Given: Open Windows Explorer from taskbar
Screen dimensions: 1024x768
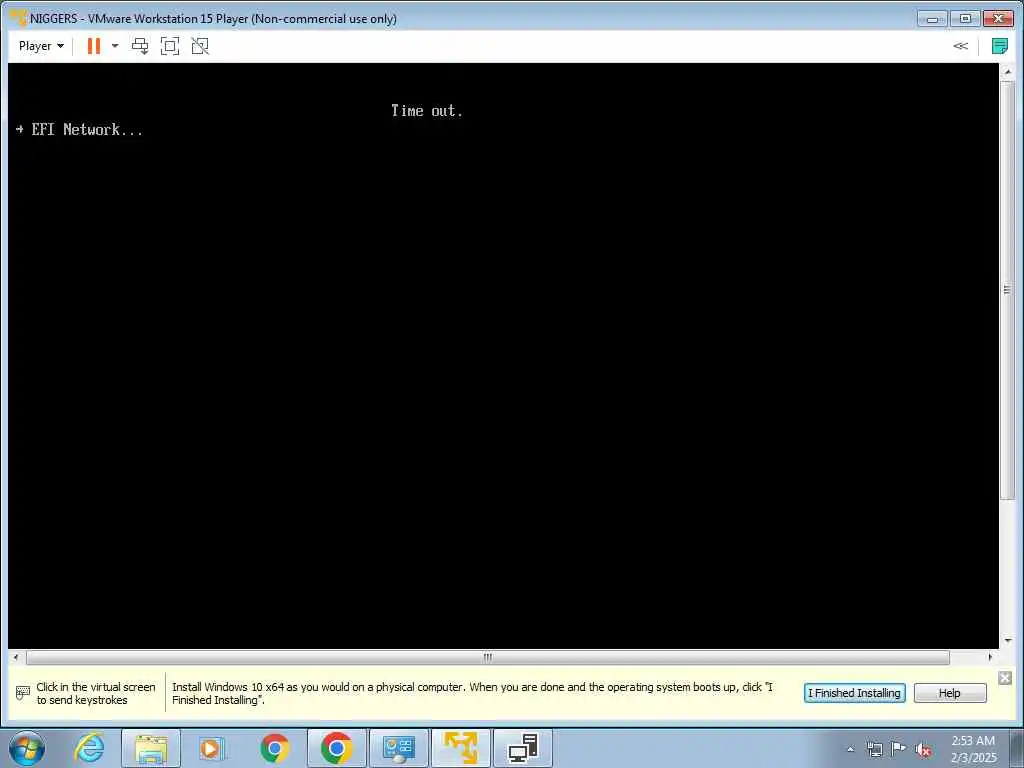Looking at the screenshot, I should pos(151,748).
